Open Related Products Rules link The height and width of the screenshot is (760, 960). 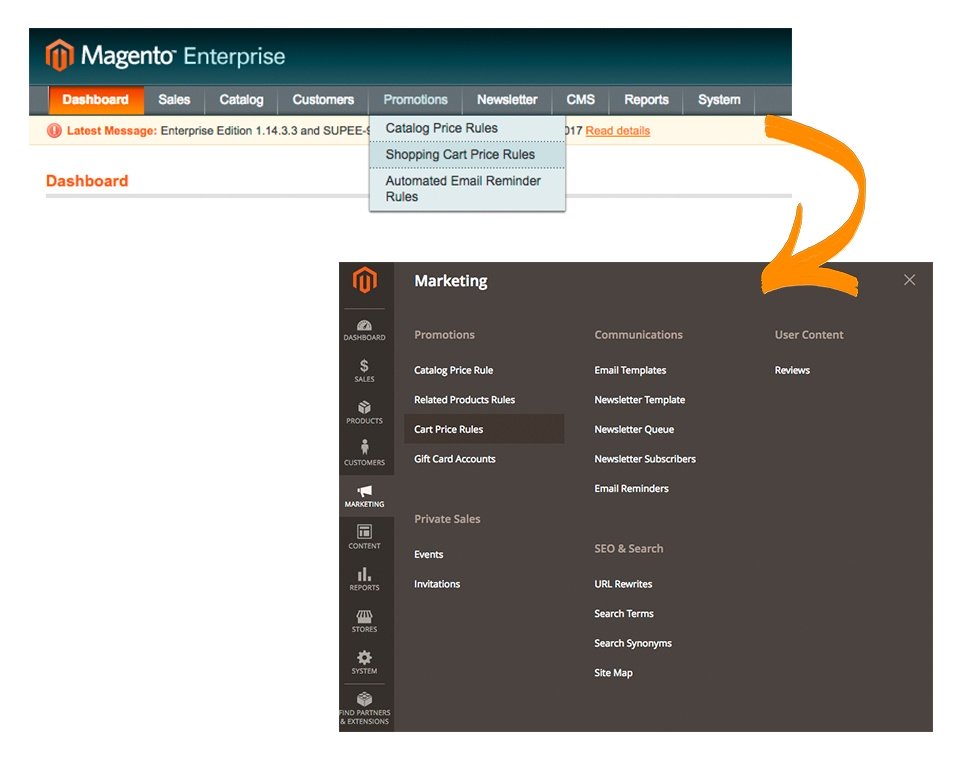465,399
